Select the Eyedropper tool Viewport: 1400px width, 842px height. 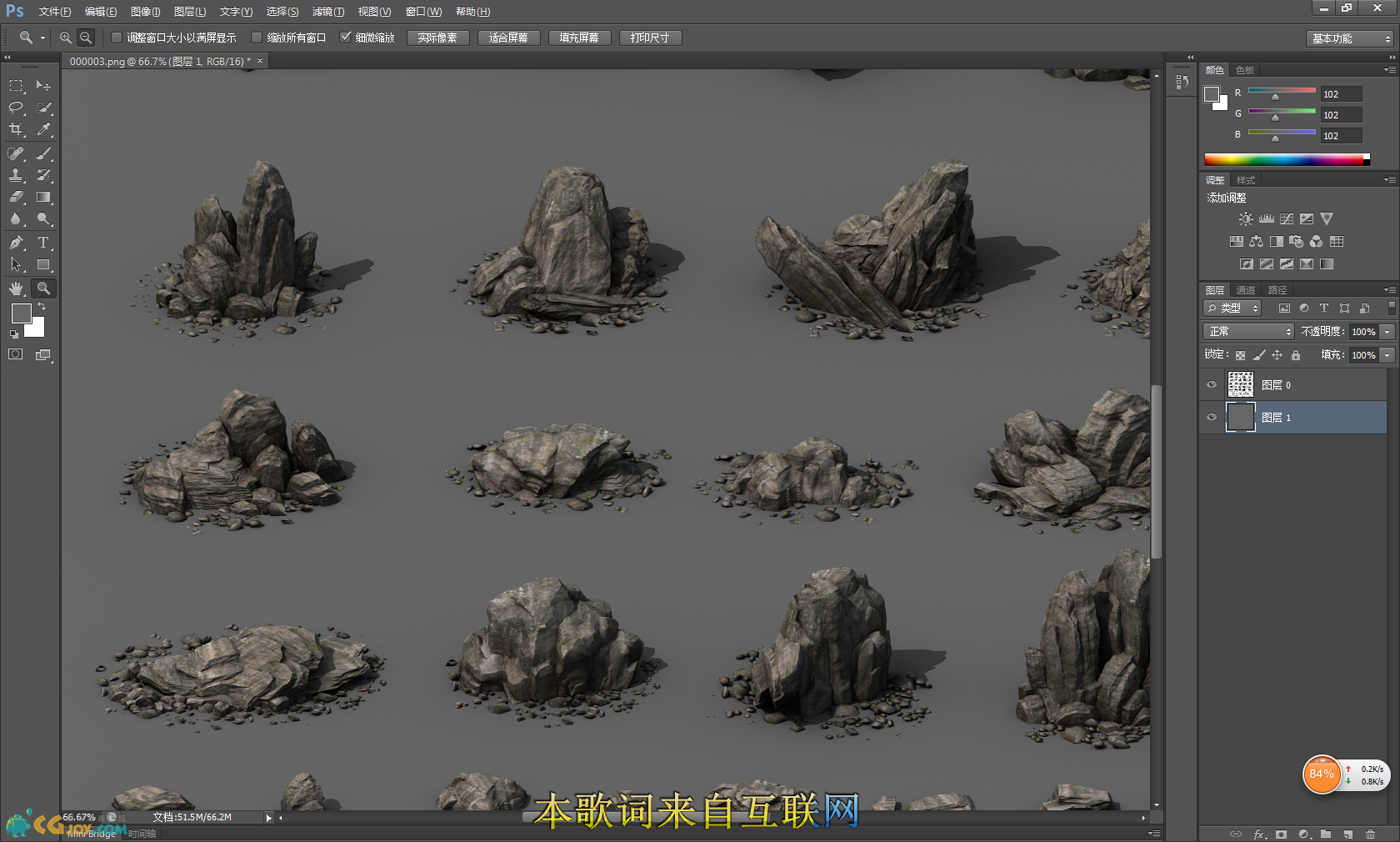(43, 129)
